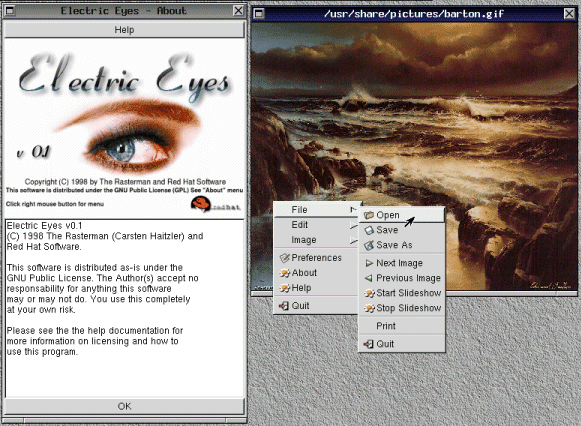Click the barton.gif seascape image

tap(414, 157)
